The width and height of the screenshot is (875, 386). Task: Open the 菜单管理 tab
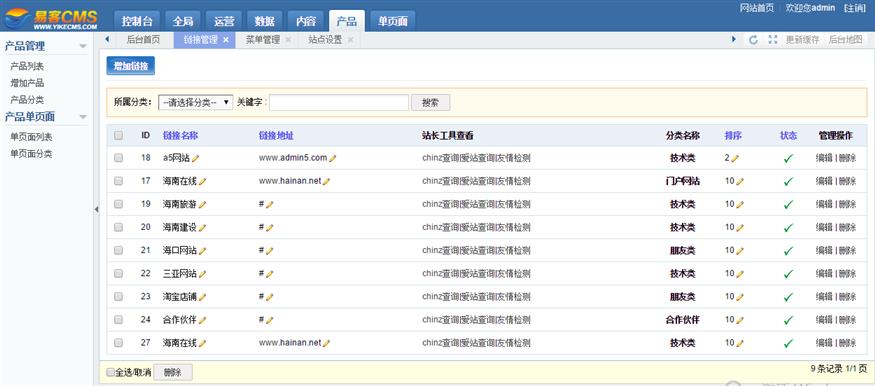[263, 40]
